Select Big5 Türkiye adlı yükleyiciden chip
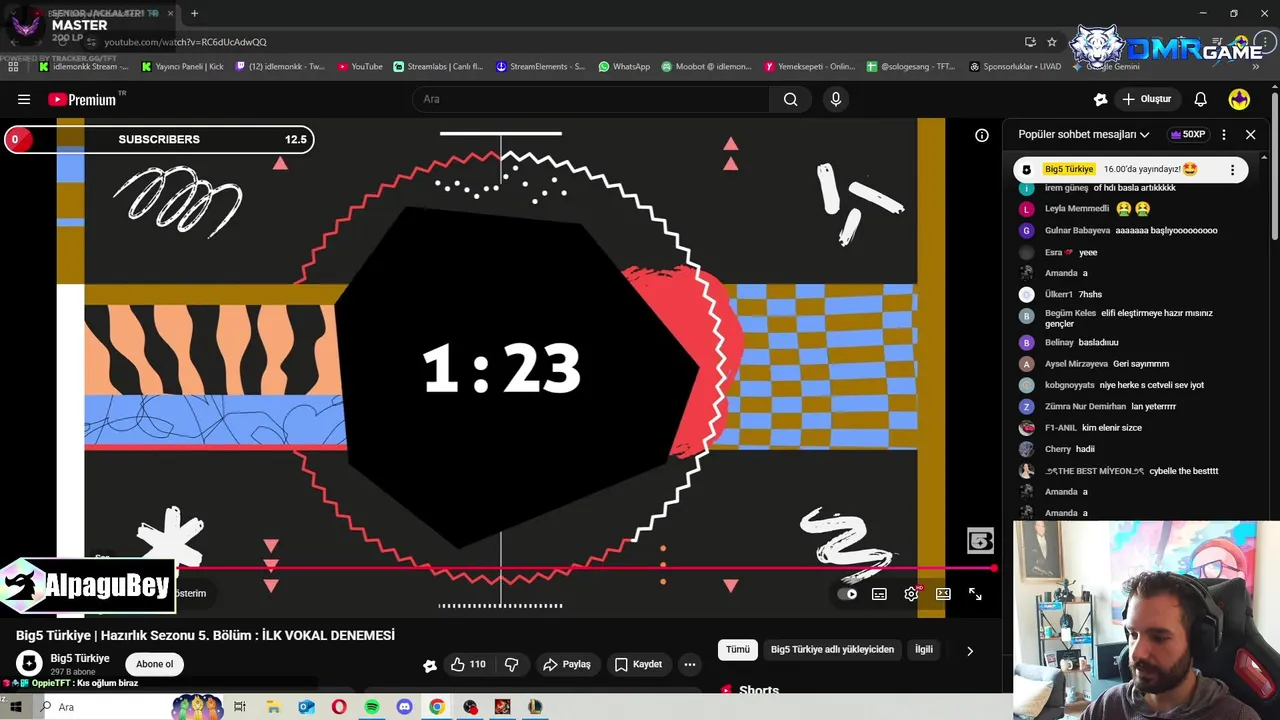The width and height of the screenshot is (1280, 720). point(832,650)
